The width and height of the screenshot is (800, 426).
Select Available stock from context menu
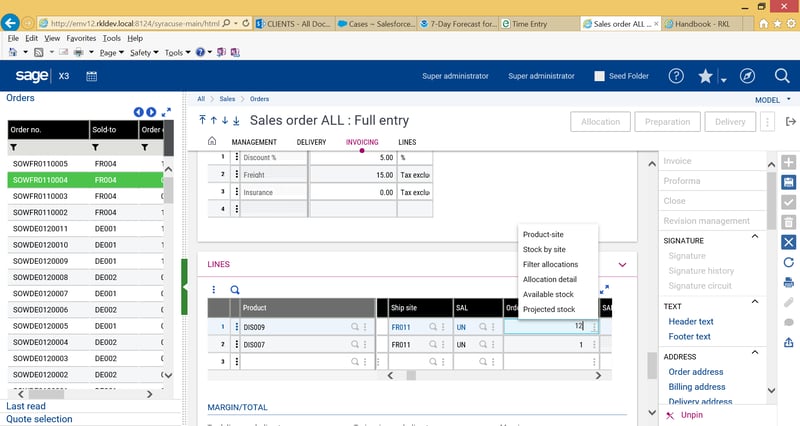tap(548, 294)
